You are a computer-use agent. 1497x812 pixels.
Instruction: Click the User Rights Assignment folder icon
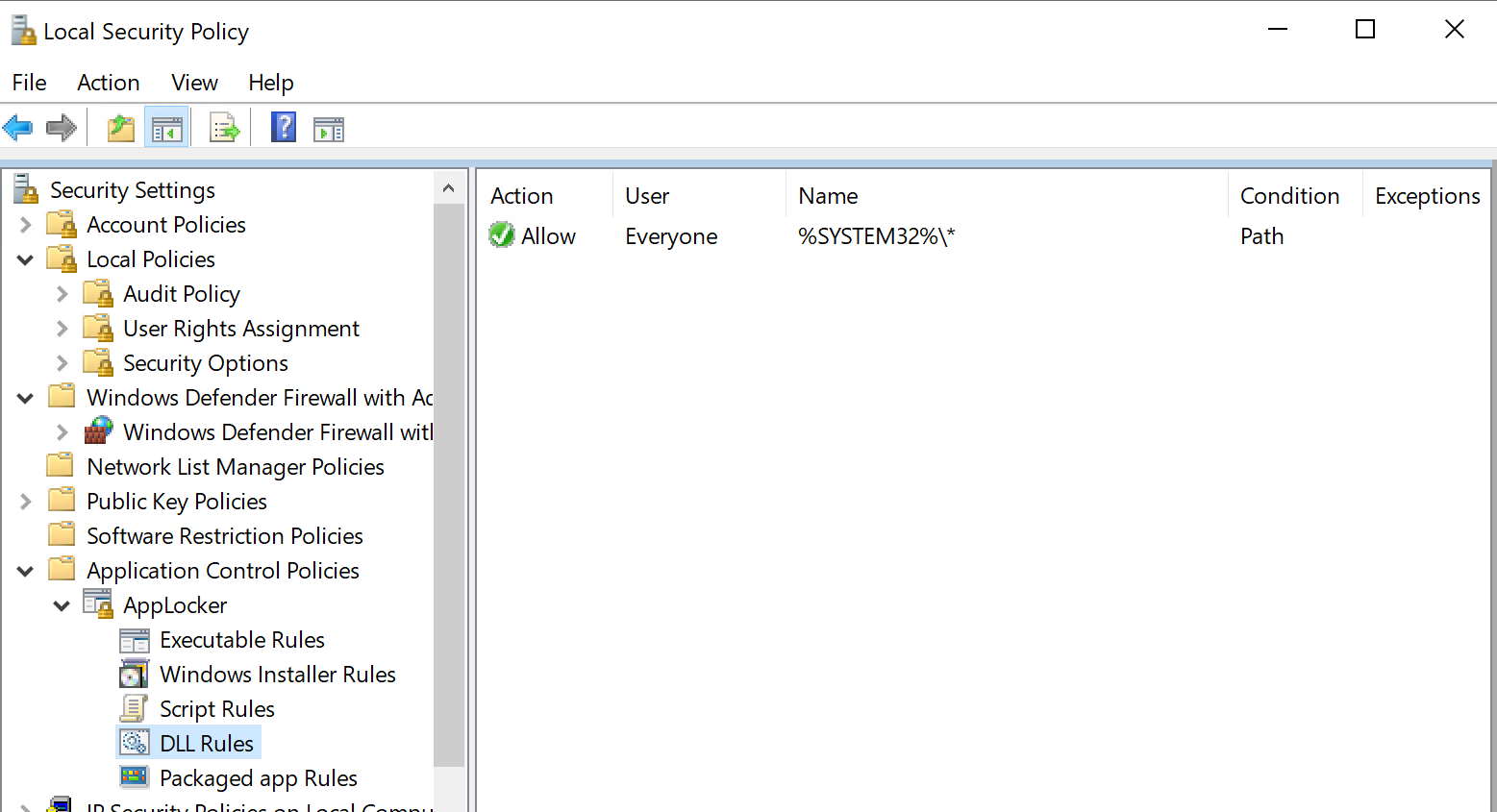coord(99,329)
